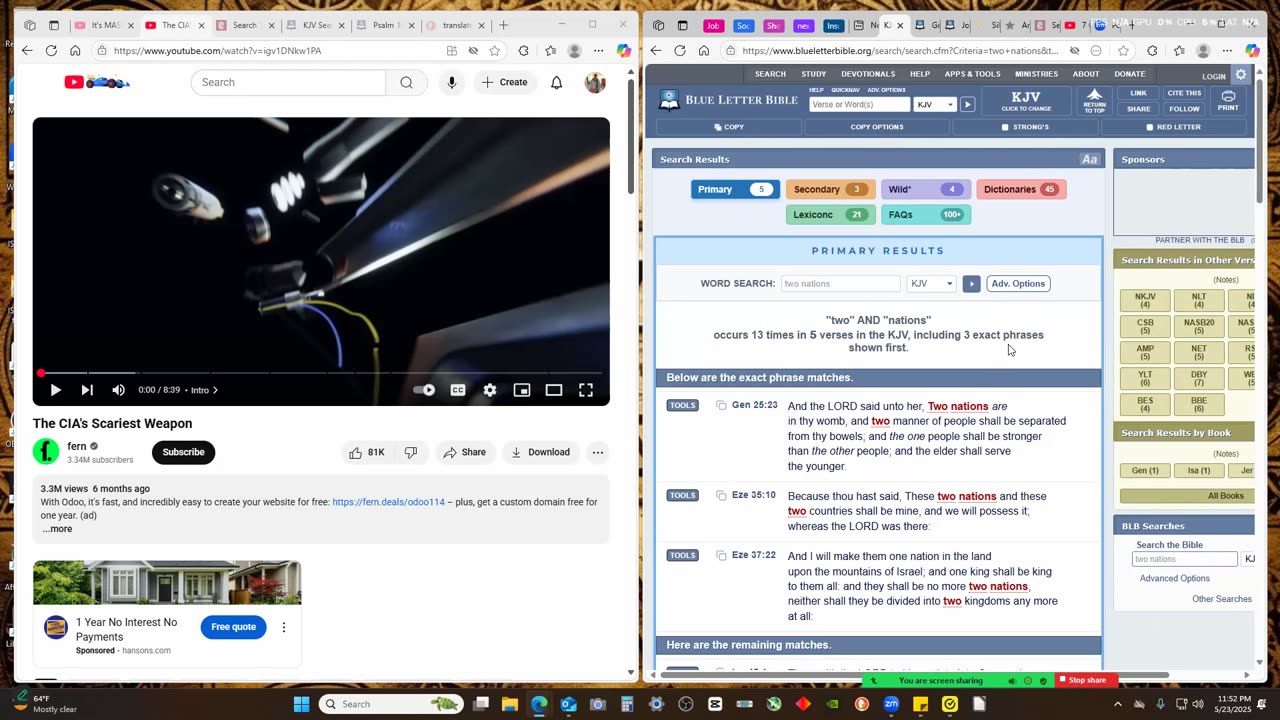Open Copy Options panel
Screen dimensions: 1280x720
(877, 127)
